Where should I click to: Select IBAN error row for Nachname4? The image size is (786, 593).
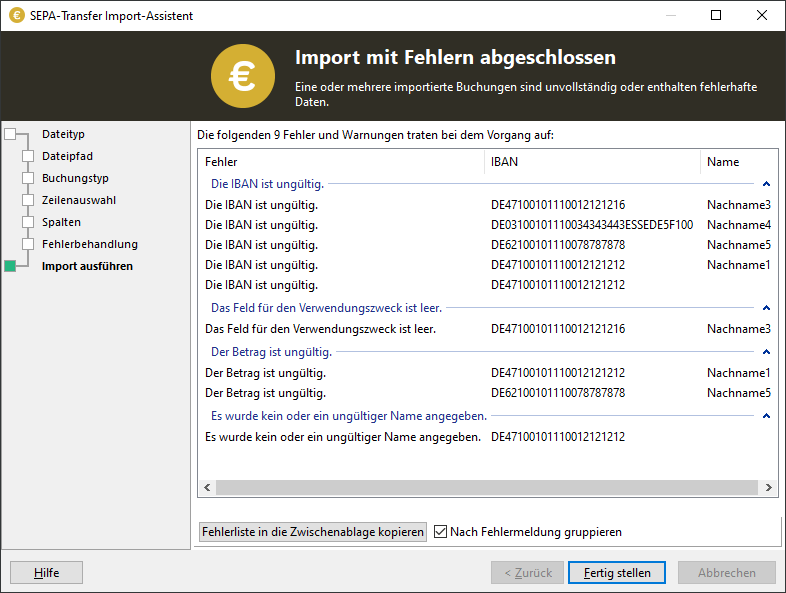(488, 225)
